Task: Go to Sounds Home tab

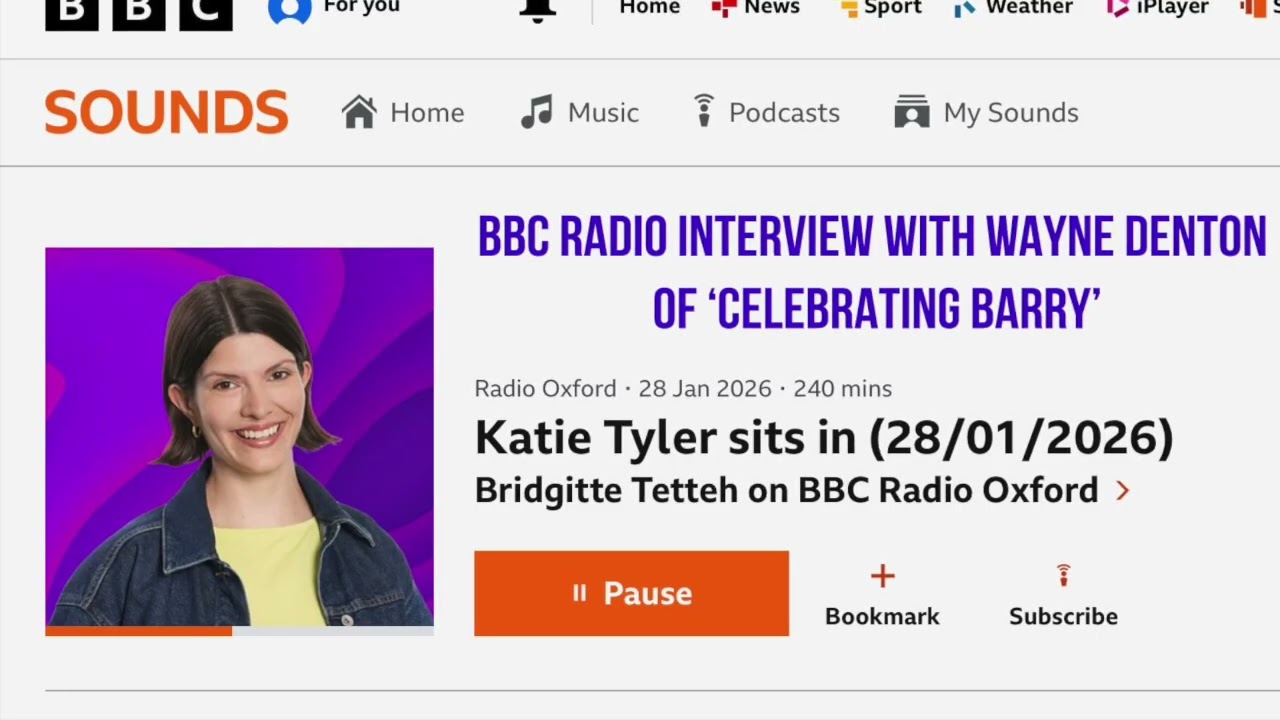Action: 427,113
